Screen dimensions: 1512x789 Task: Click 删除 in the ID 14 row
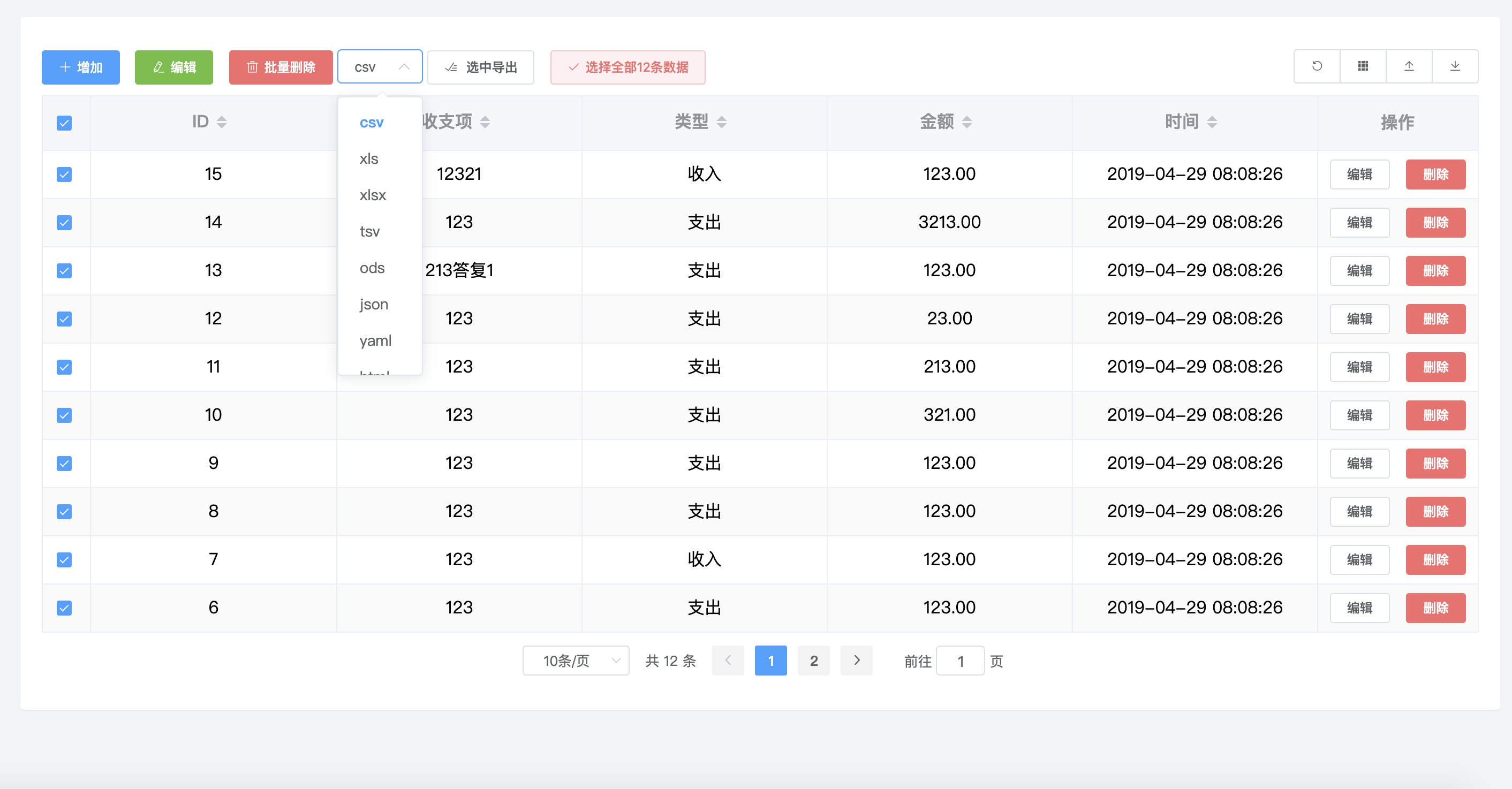point(1435,222)
